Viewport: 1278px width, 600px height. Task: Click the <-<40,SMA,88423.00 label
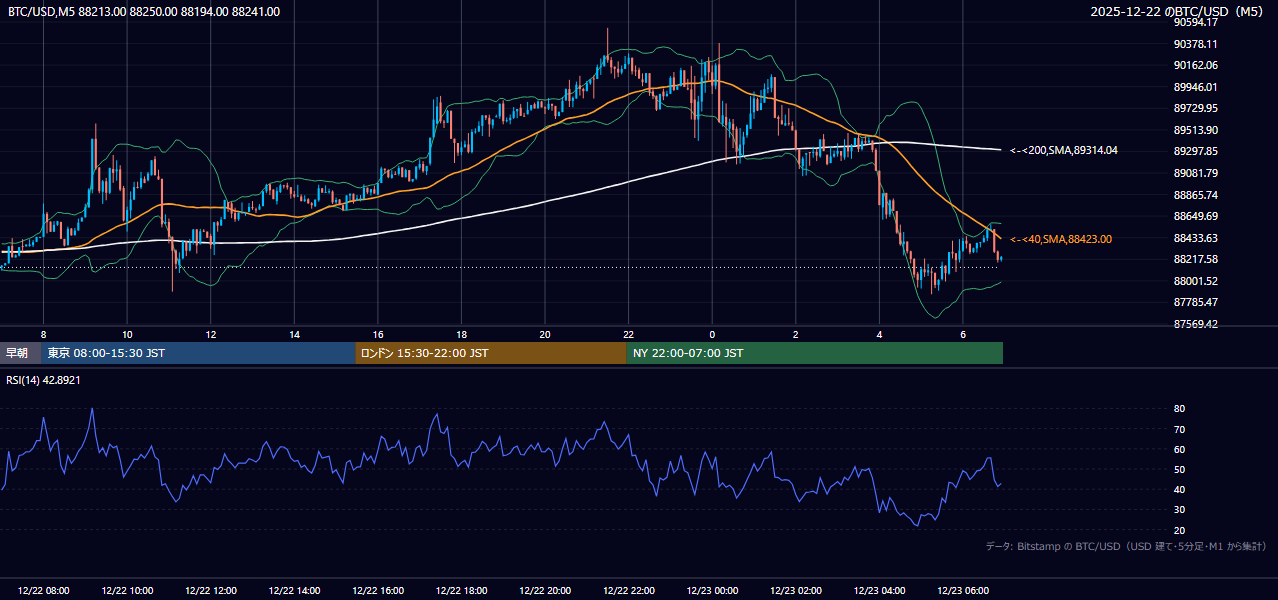point(1060,239)
